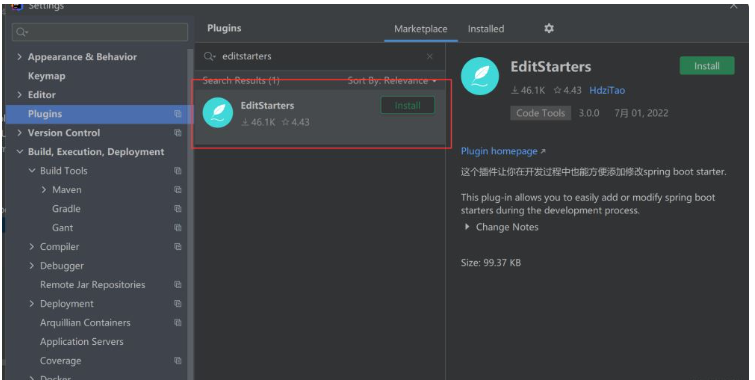Click the project-level icon beside Gradle
This screenshot has height=380, width=755.
[x=178, y=209]
